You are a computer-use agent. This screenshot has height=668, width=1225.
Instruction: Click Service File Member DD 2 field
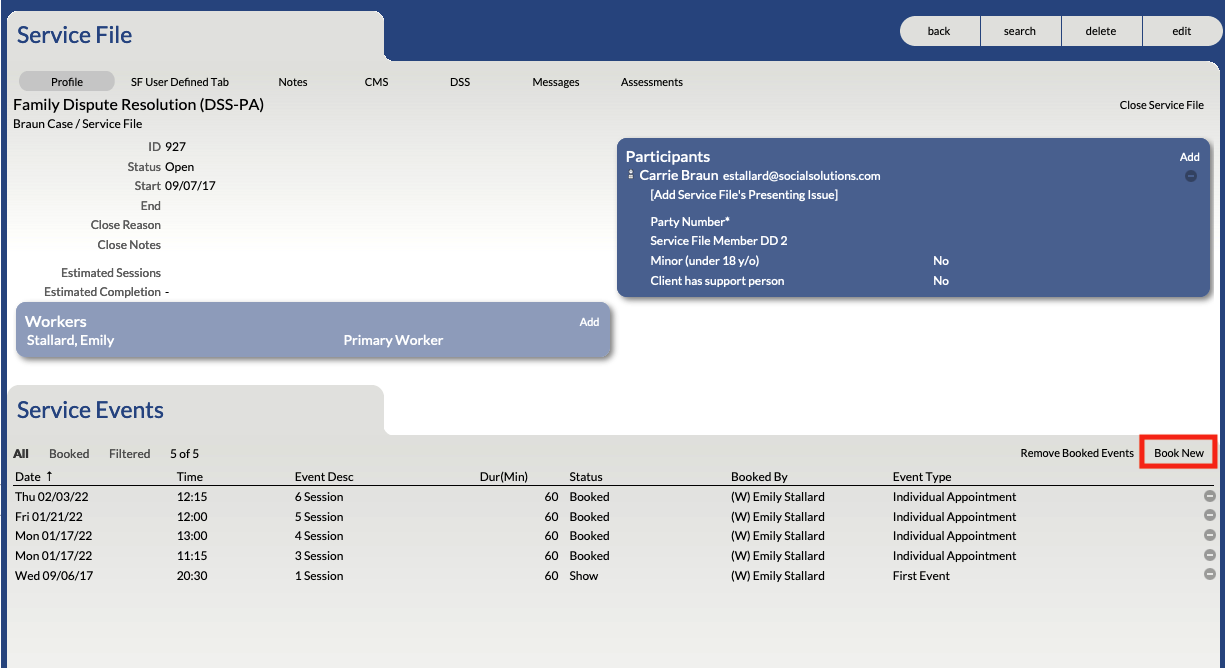point(719,241)
